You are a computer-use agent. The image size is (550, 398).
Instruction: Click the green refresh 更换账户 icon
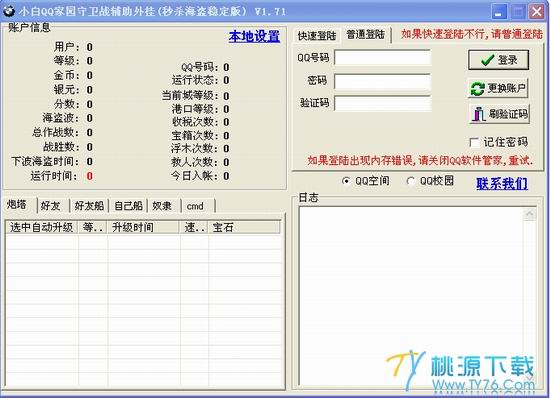pyautogui.click(x=478, y=88)
